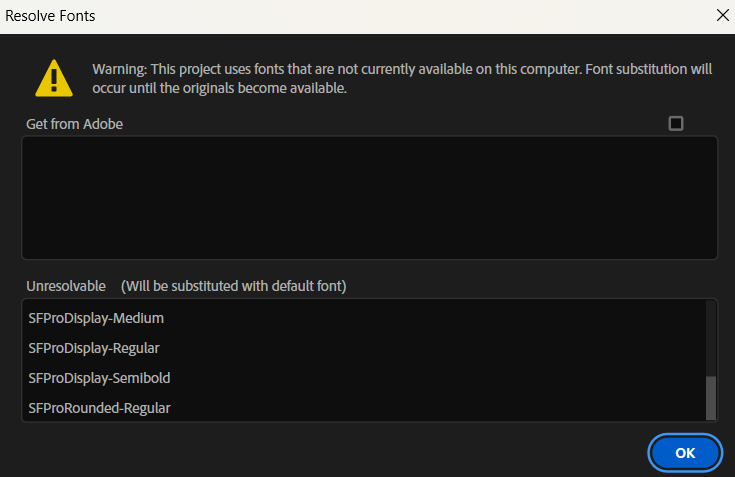This screenshot has height=477, width=735.
Task: Click the OK button
Action: 685,452
